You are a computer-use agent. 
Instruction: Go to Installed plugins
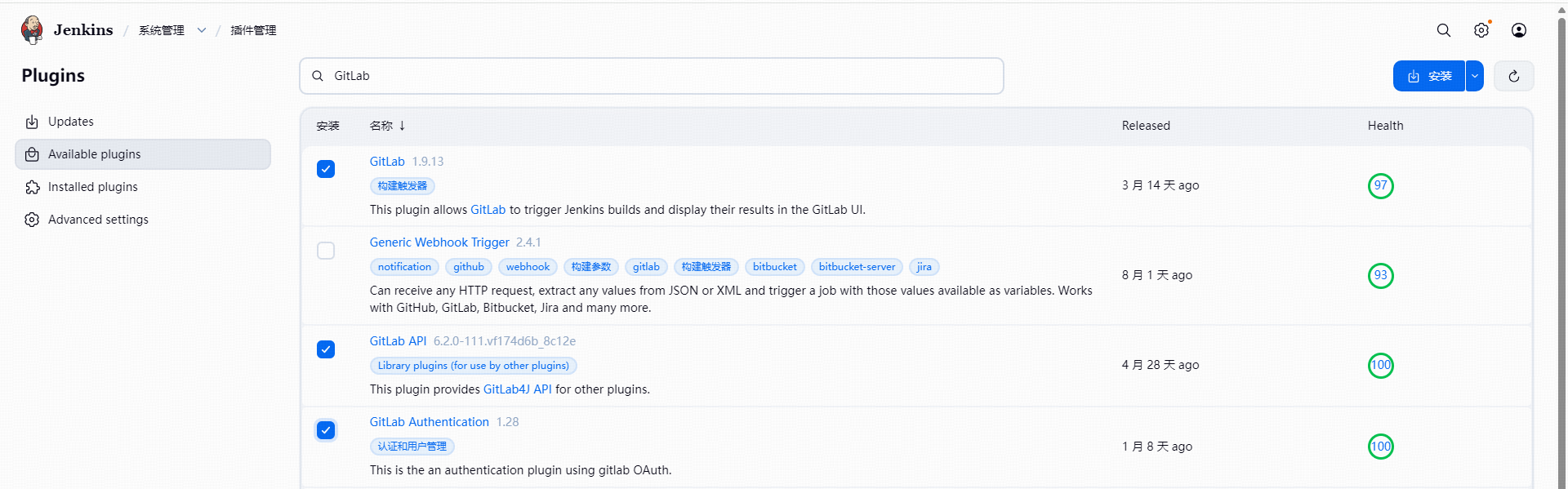[143, 187]
